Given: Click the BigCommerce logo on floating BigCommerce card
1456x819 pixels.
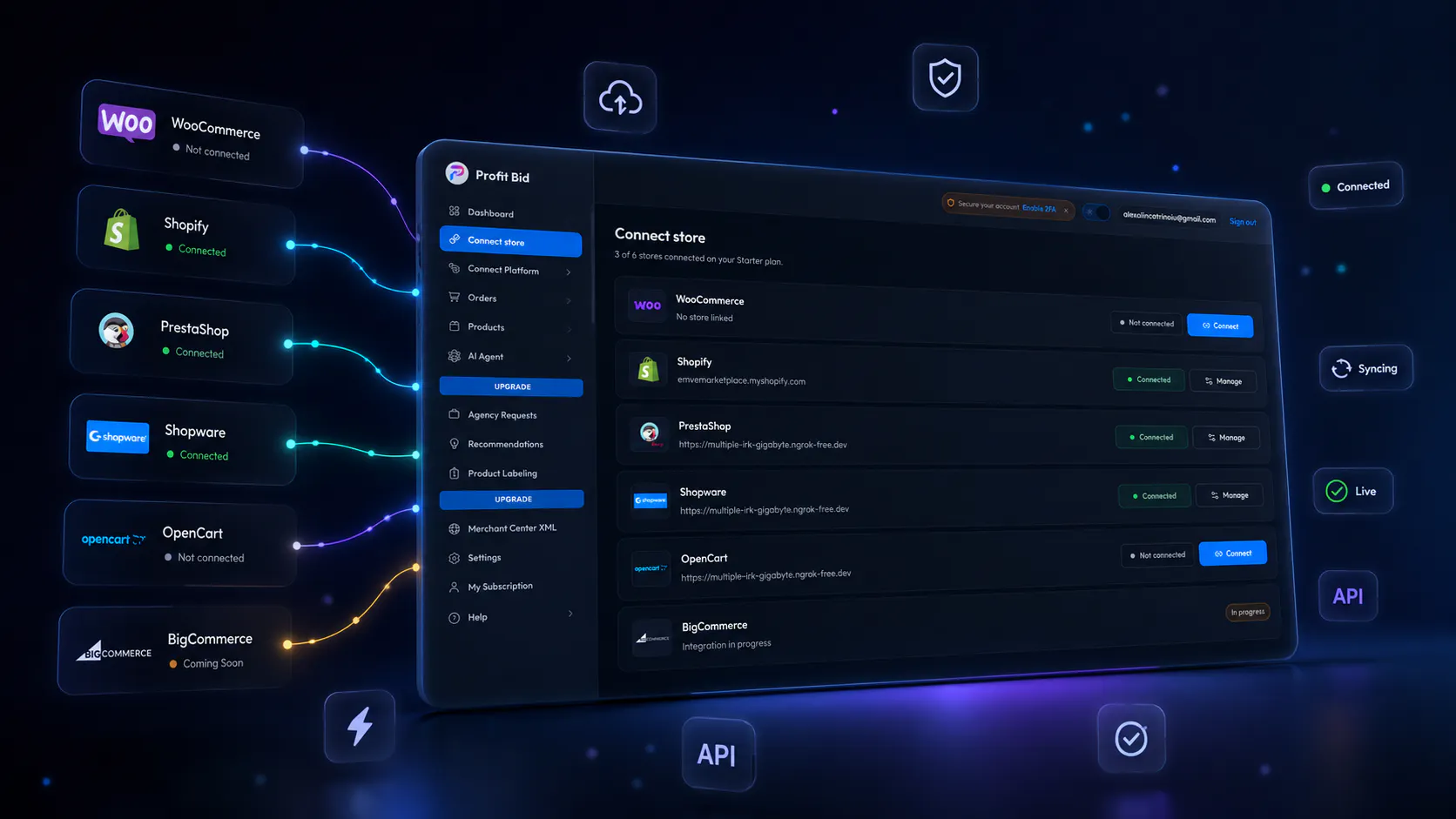Looking at the screenshot, I should pyautogui.click(x=113, y=652).
